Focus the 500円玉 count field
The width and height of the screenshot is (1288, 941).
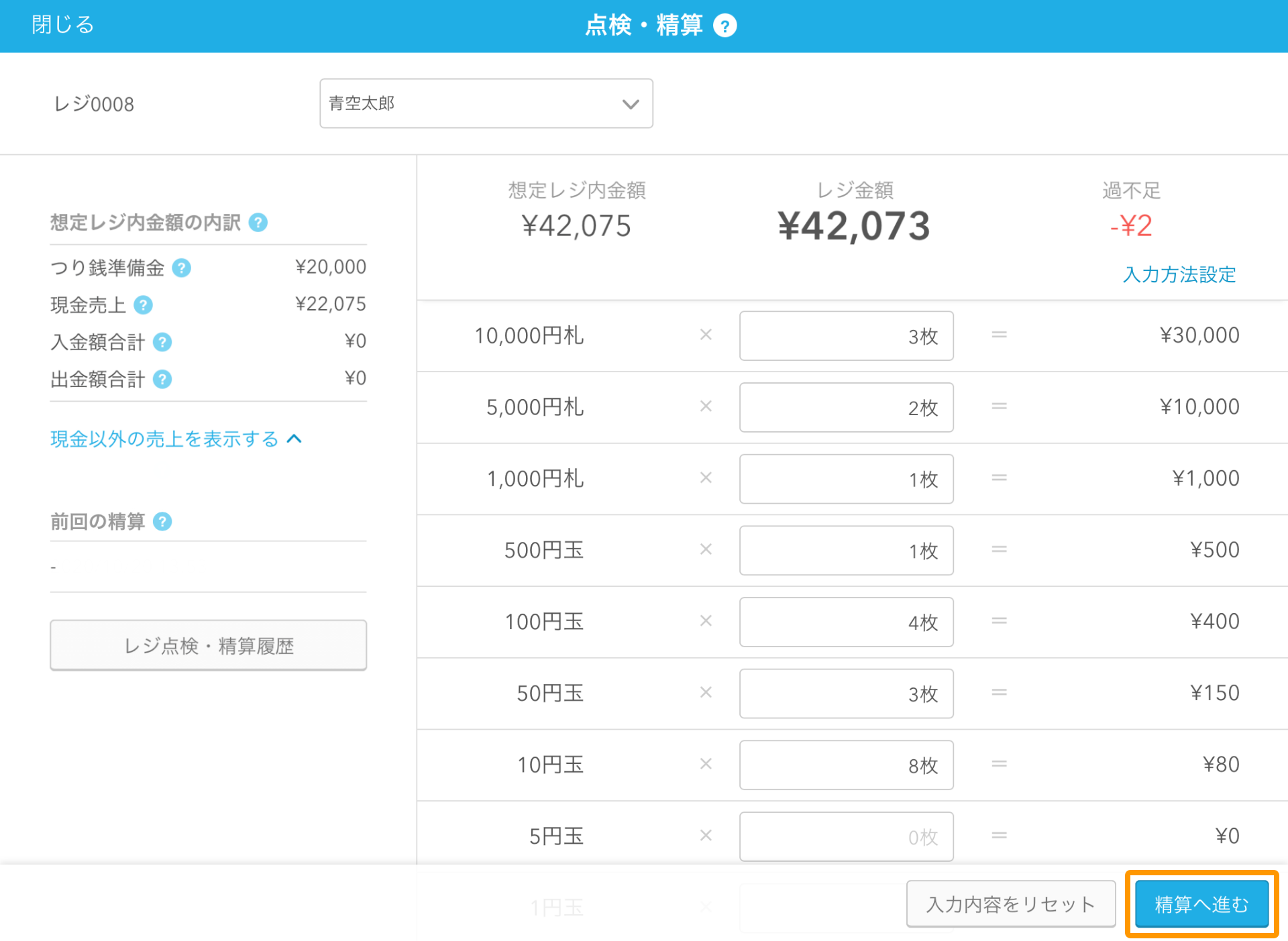pos(847,551)
